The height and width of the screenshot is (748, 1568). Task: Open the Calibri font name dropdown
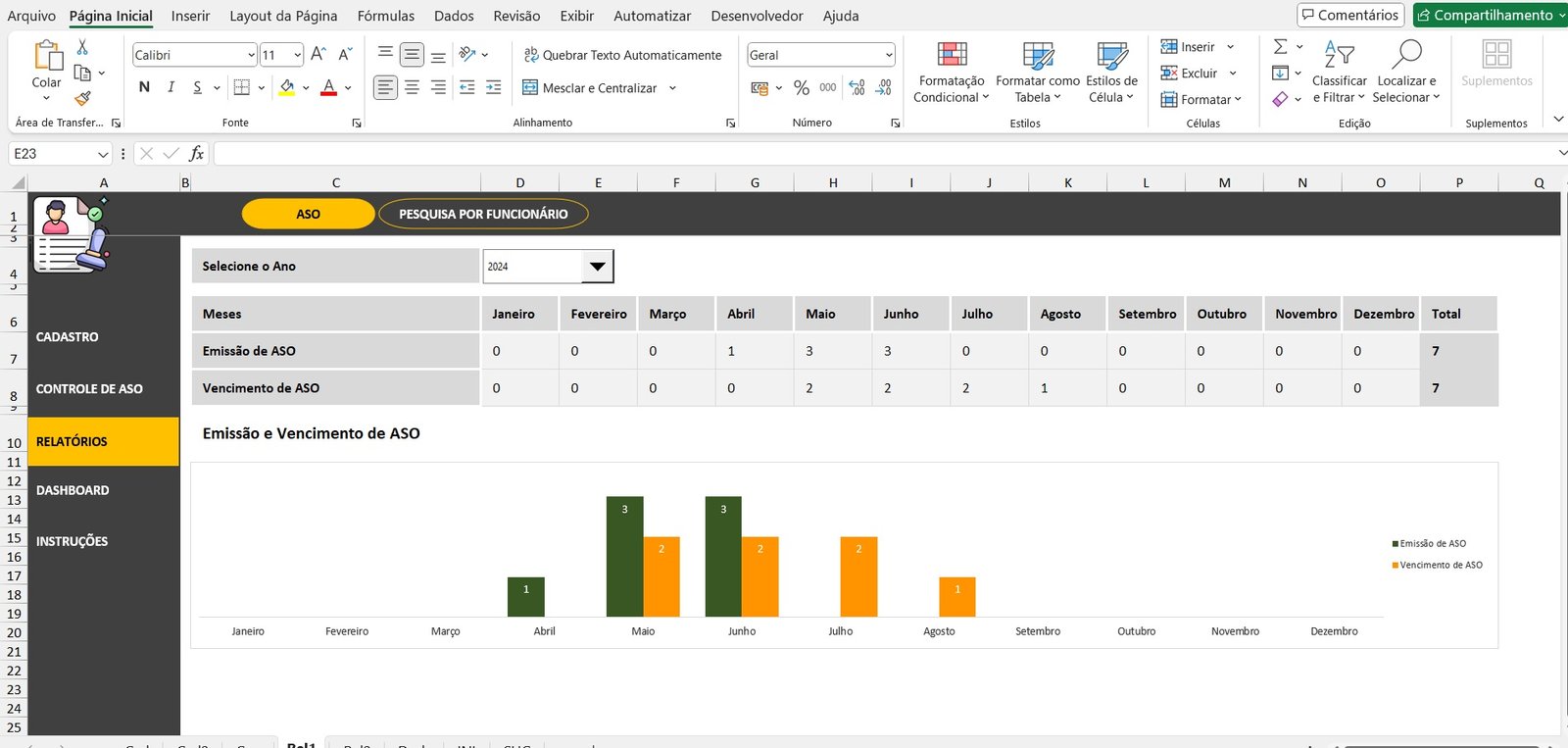tap(251, 55)
